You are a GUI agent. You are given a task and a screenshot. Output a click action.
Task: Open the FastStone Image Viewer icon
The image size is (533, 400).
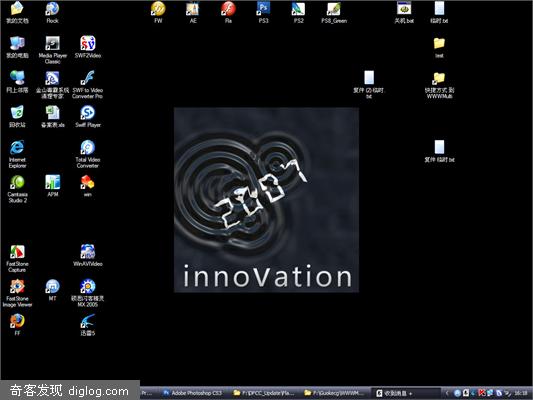17,293
